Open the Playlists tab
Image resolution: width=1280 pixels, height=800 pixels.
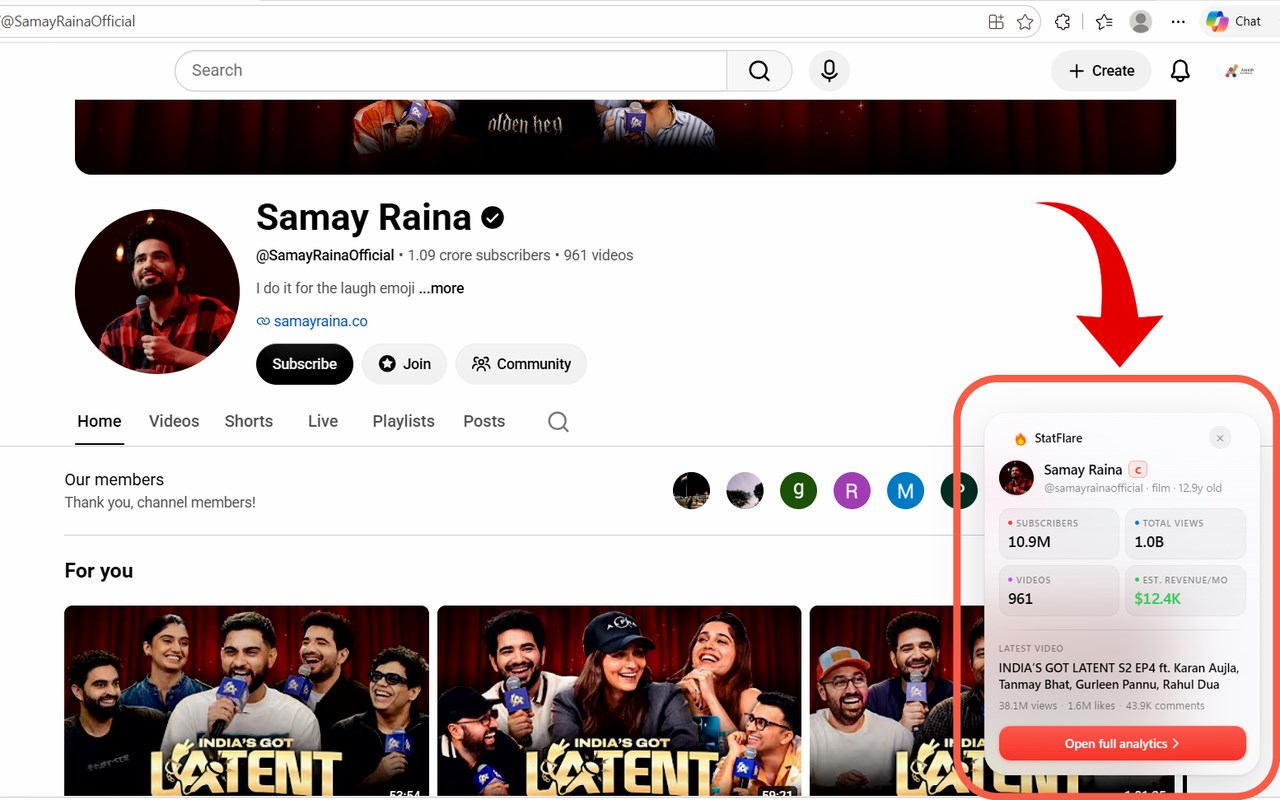[x=403, y=421]
